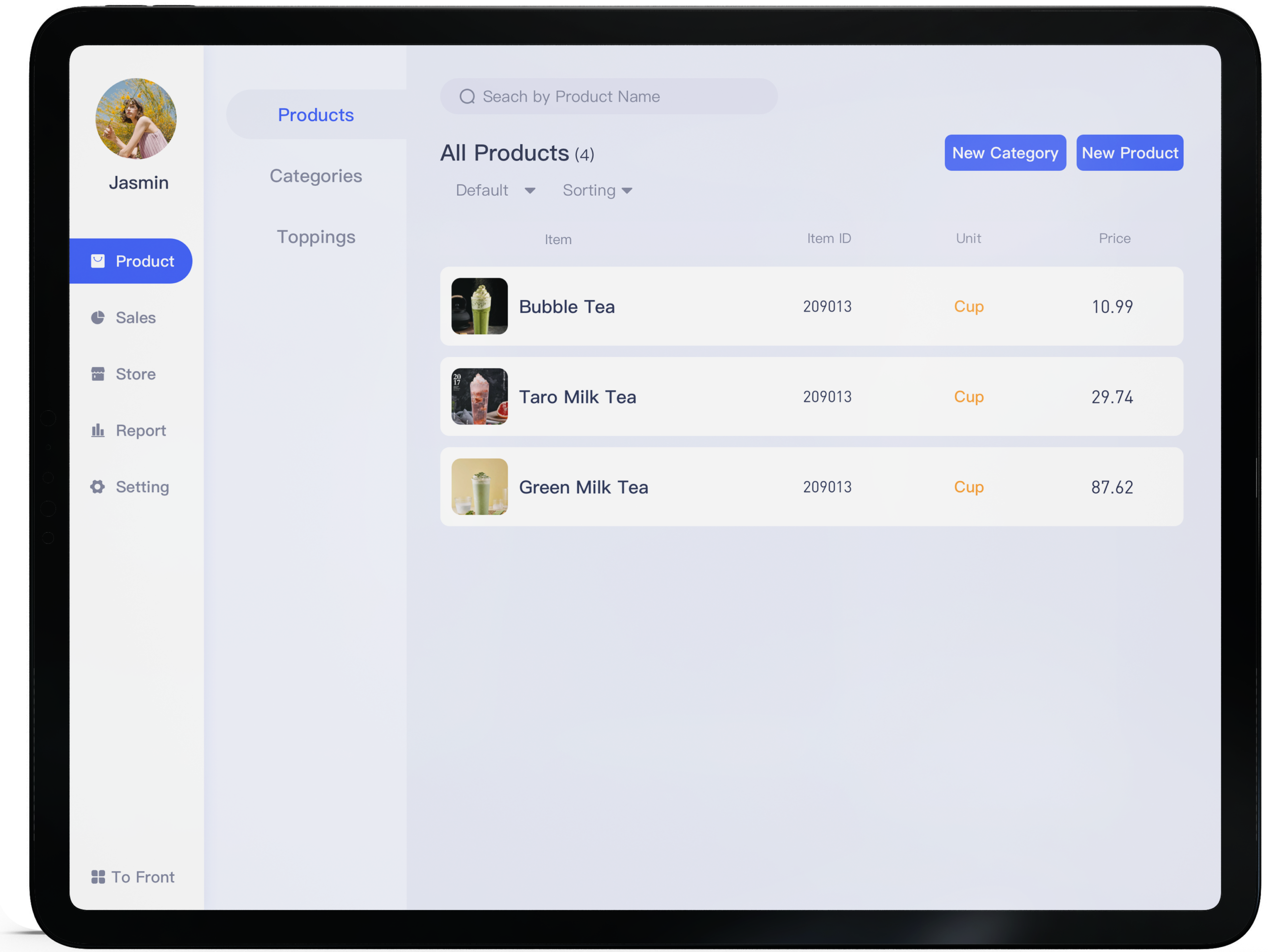Click the To Front grid icon
1268x952 pixels.
click(x=98, y=877)
